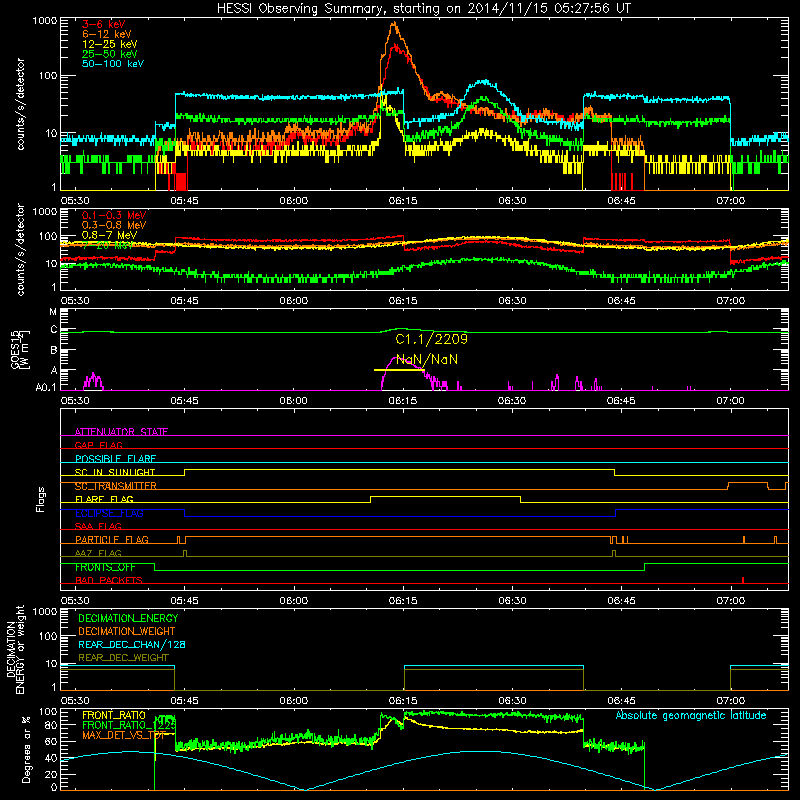800x800 pixels.
Task: Click the M class tick on GOES axis
Action: tap(53, 312)
